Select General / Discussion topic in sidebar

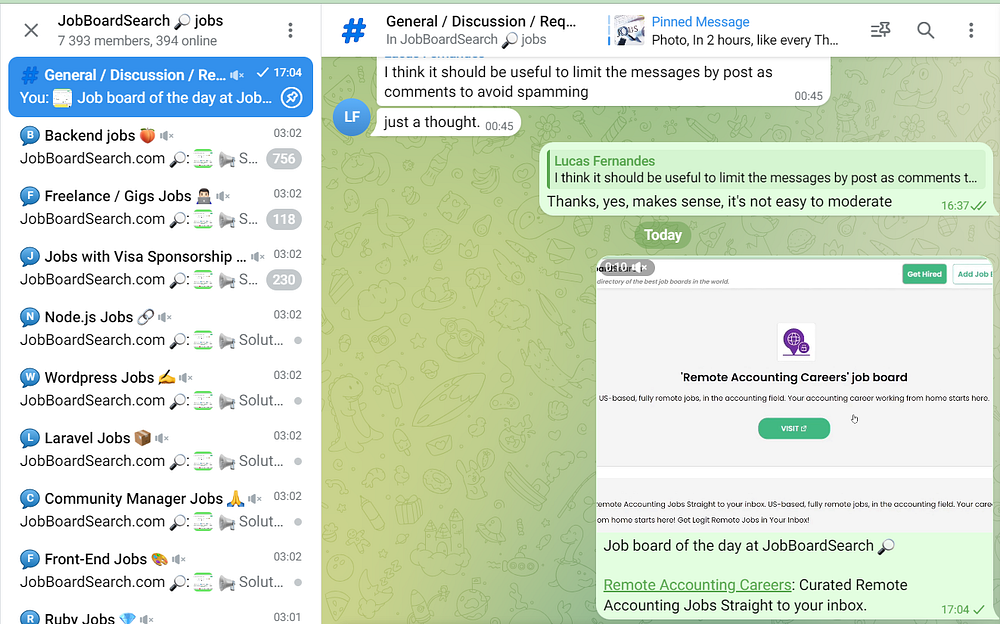(x=161, y=87)
